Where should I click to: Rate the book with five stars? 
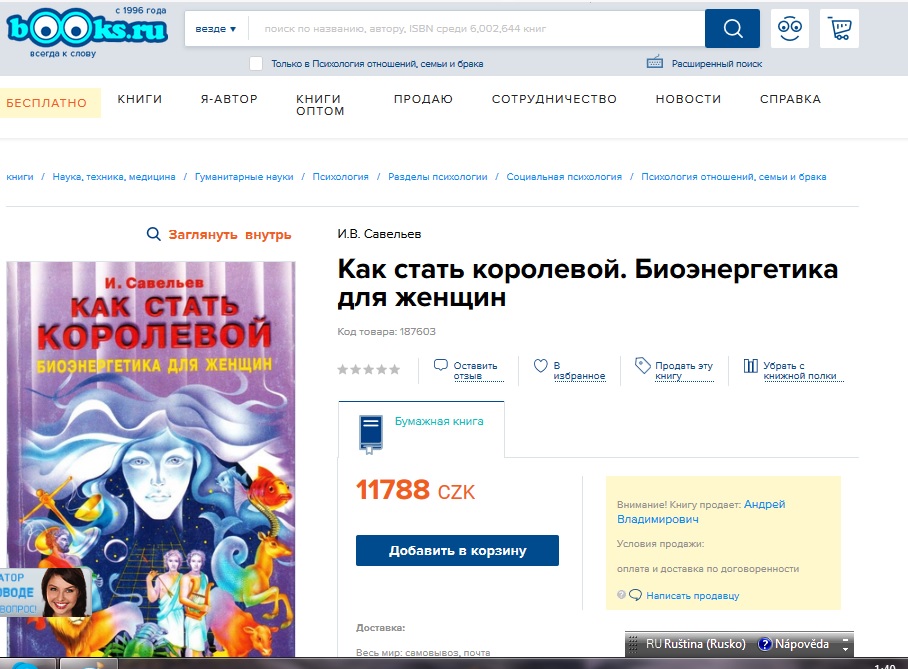[394, 370]
